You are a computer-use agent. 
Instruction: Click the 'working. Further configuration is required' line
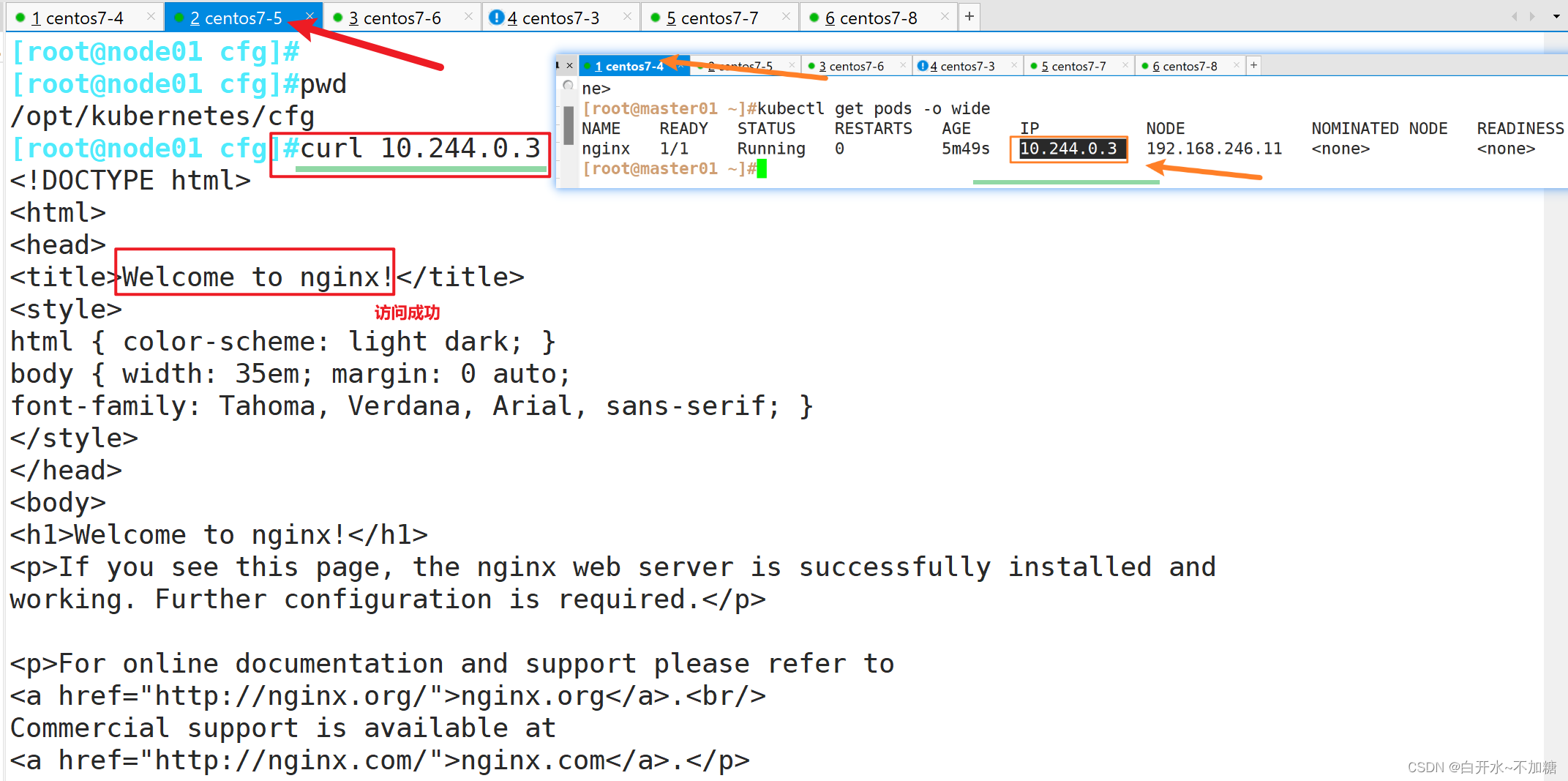point(388,599)
